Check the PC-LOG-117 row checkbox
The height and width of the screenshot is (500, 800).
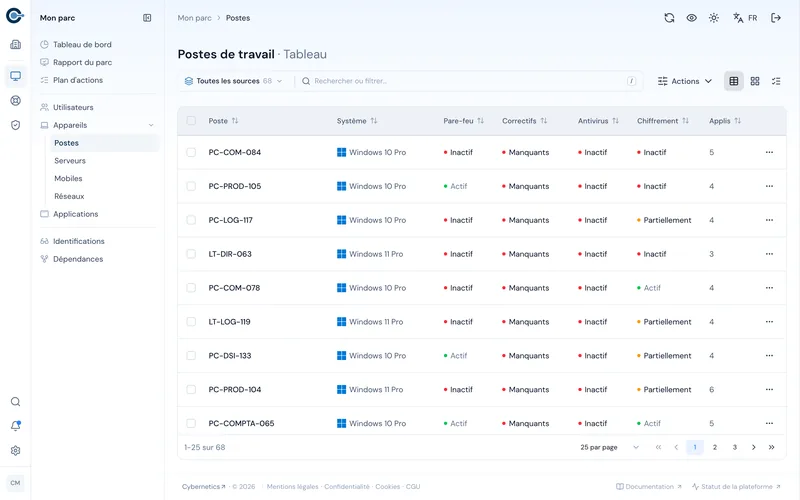pos(191,220)
